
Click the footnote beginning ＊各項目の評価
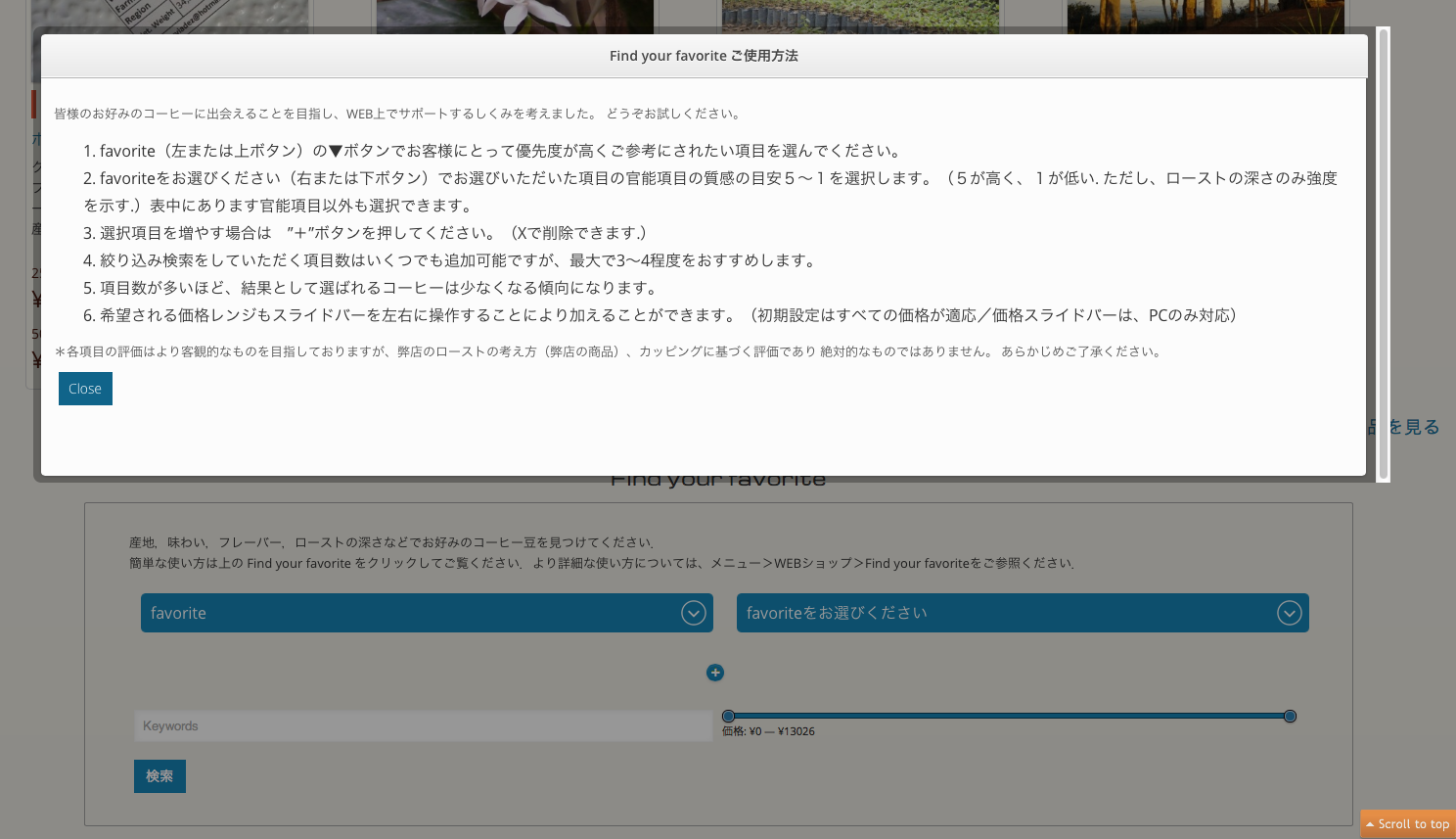pos(610,351)
